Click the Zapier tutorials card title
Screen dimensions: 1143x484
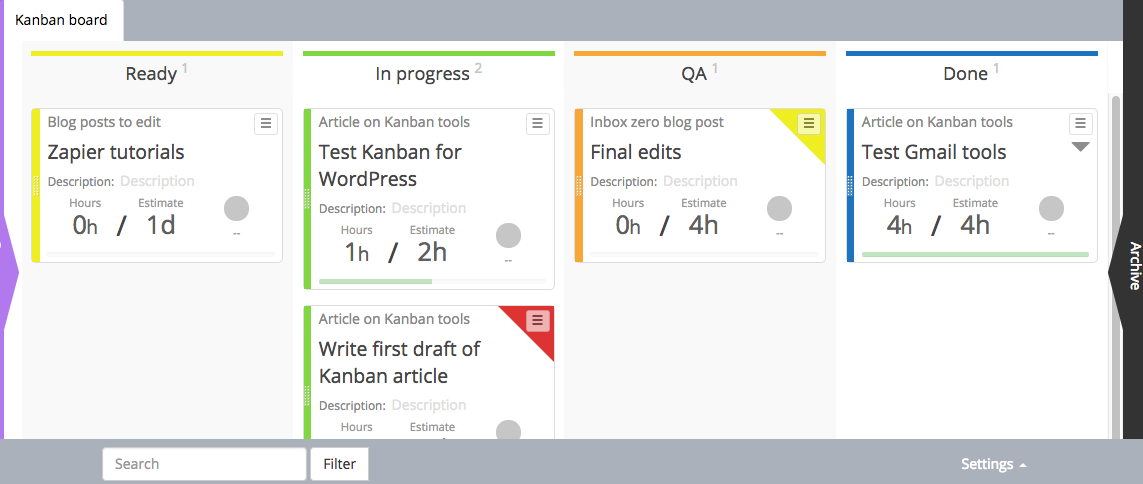coord(116,152)
